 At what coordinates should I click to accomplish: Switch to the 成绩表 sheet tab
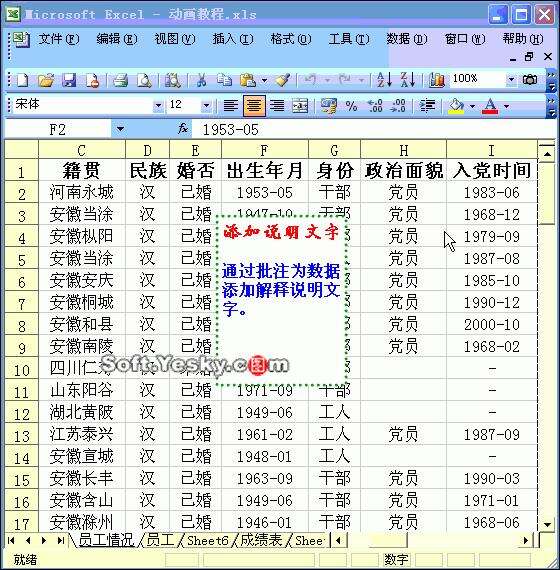tap(261, 540)
